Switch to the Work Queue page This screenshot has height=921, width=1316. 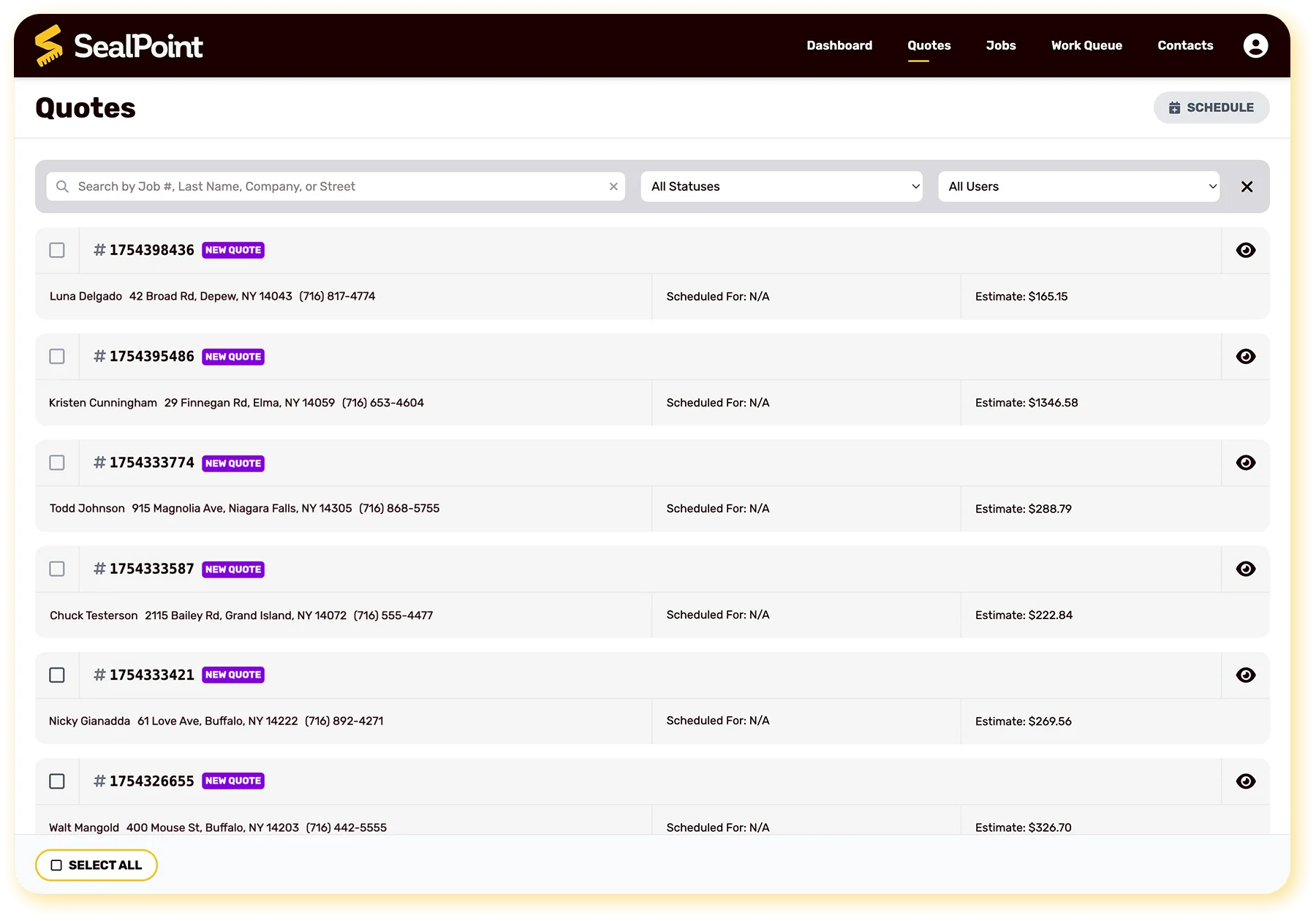pyautogui.click(x=1086, y=45)
